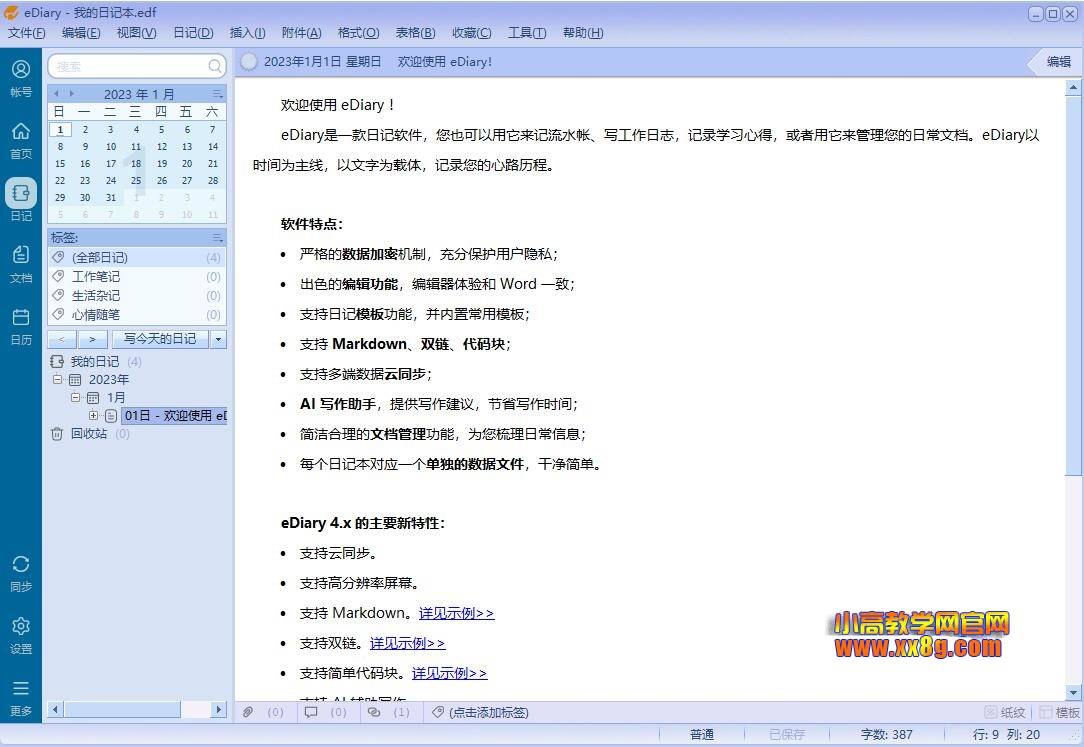Select the 心情随笔 tag
1084x747 pixels.
137,314
